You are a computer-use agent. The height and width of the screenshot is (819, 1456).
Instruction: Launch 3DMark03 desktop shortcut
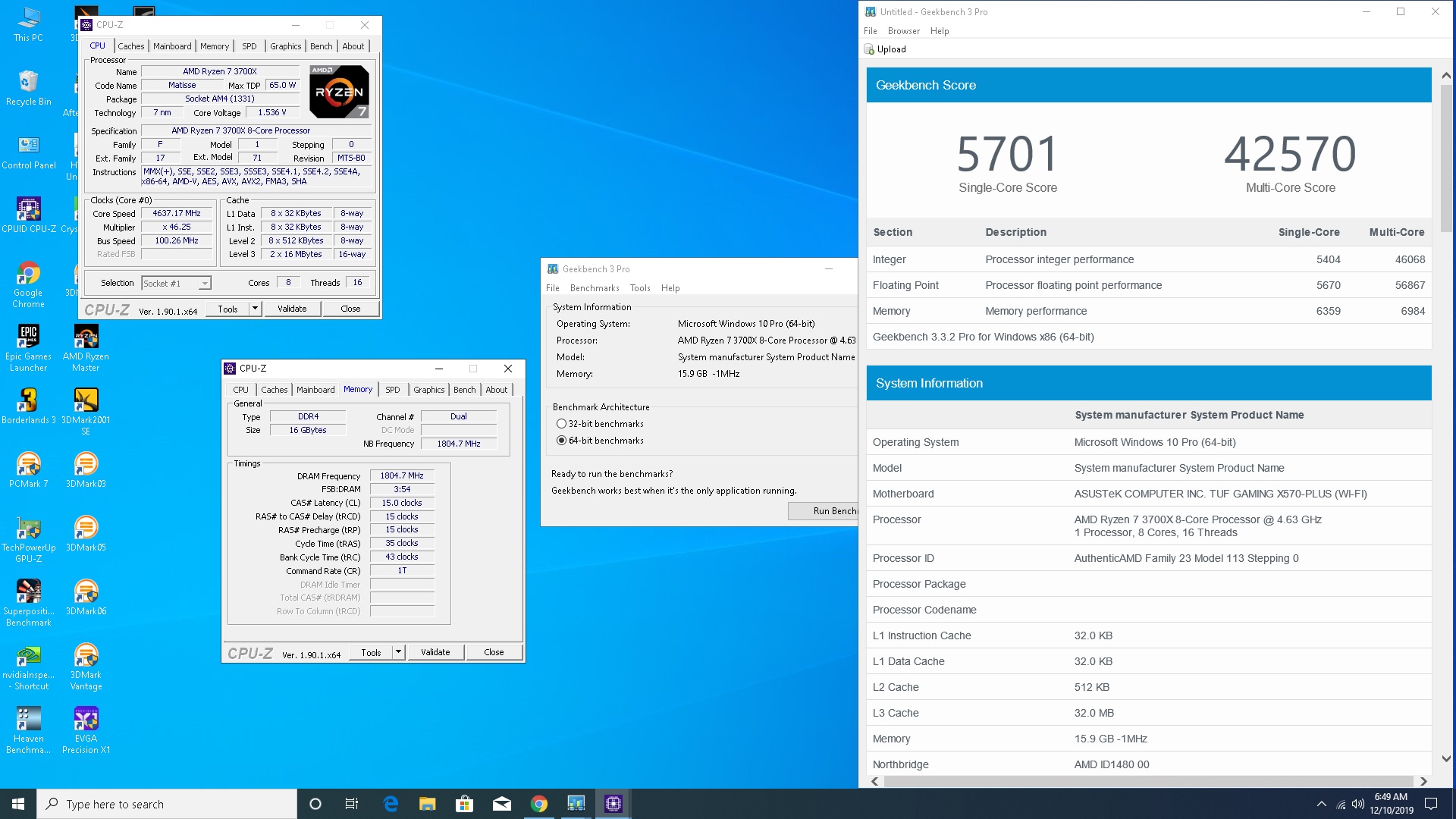click(x=86, y=469)
